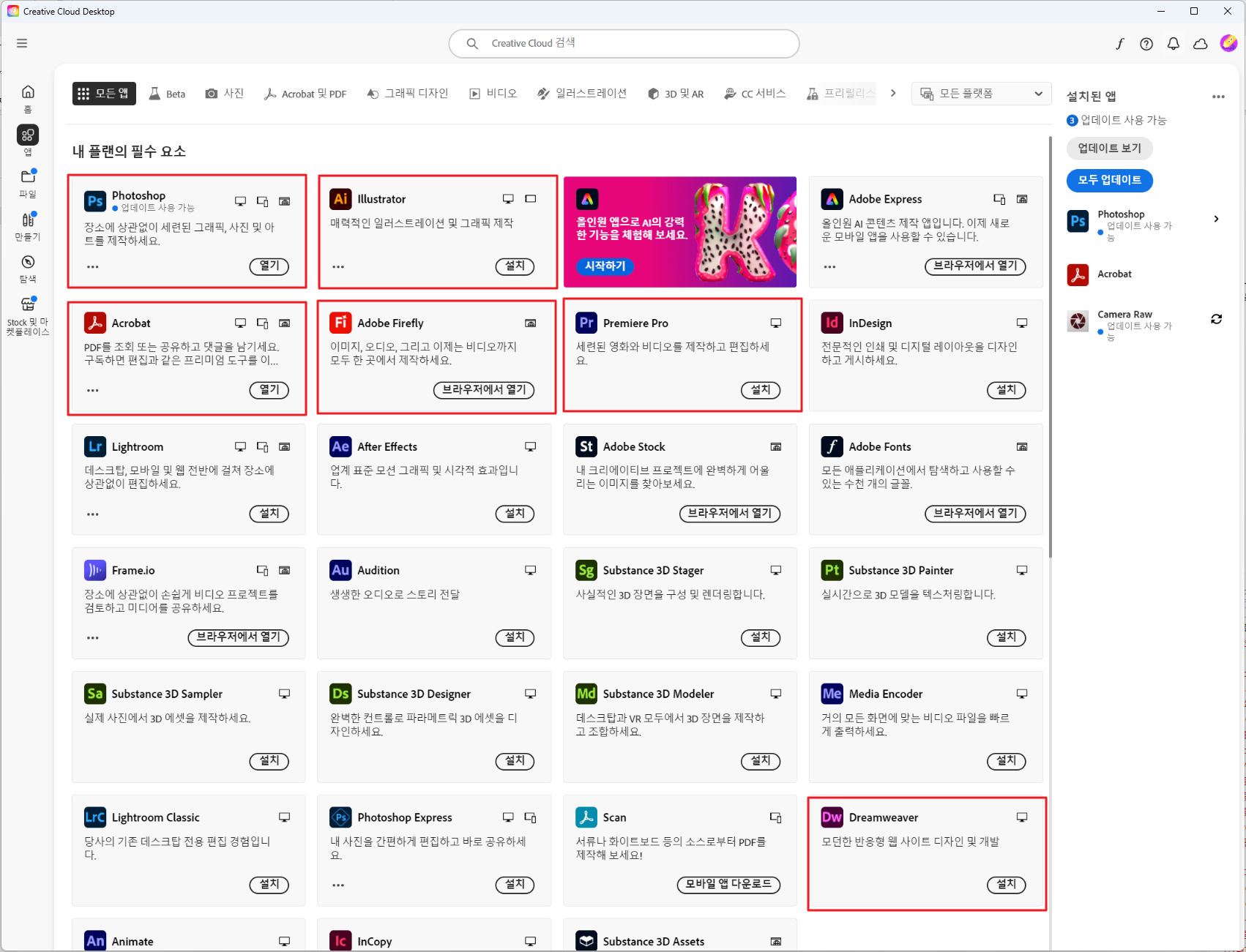Viewport: 1246px width, 952px height.
Task: Click the Lightroom app icon
Action: [x=95, y=446]
